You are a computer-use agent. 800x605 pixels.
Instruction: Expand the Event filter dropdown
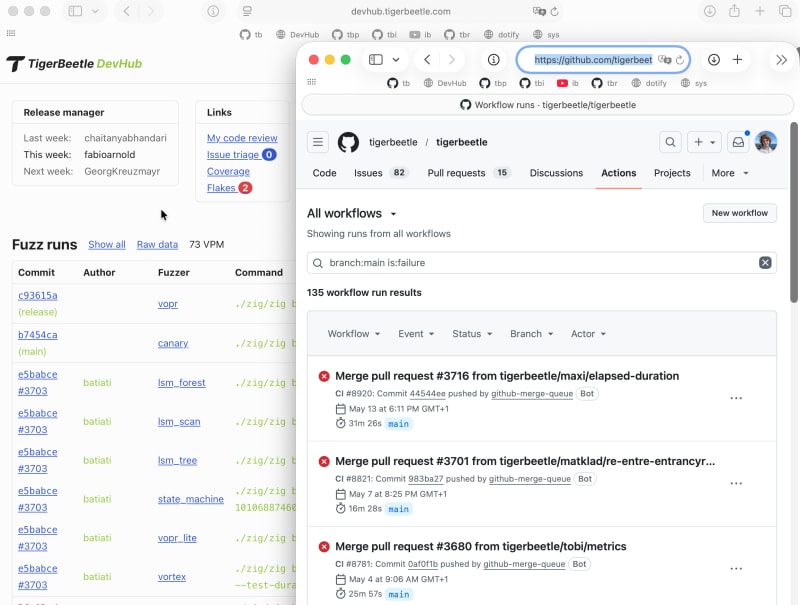pos(416,334)
